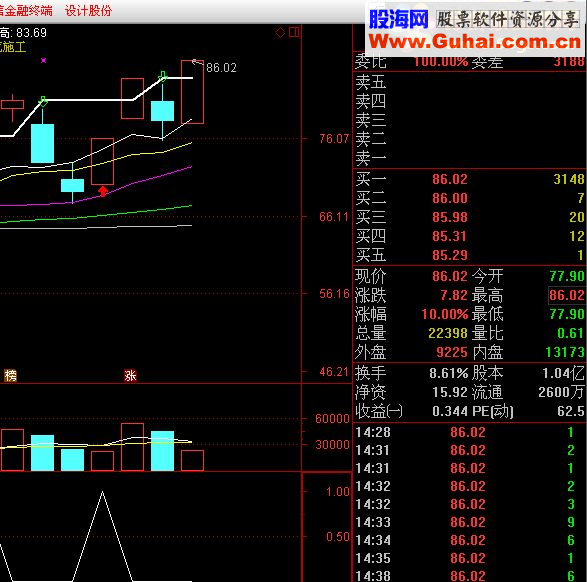Click the tallest red volume bar
The width and height of the screenshot is (587, 582).
[x=133, y=447]
